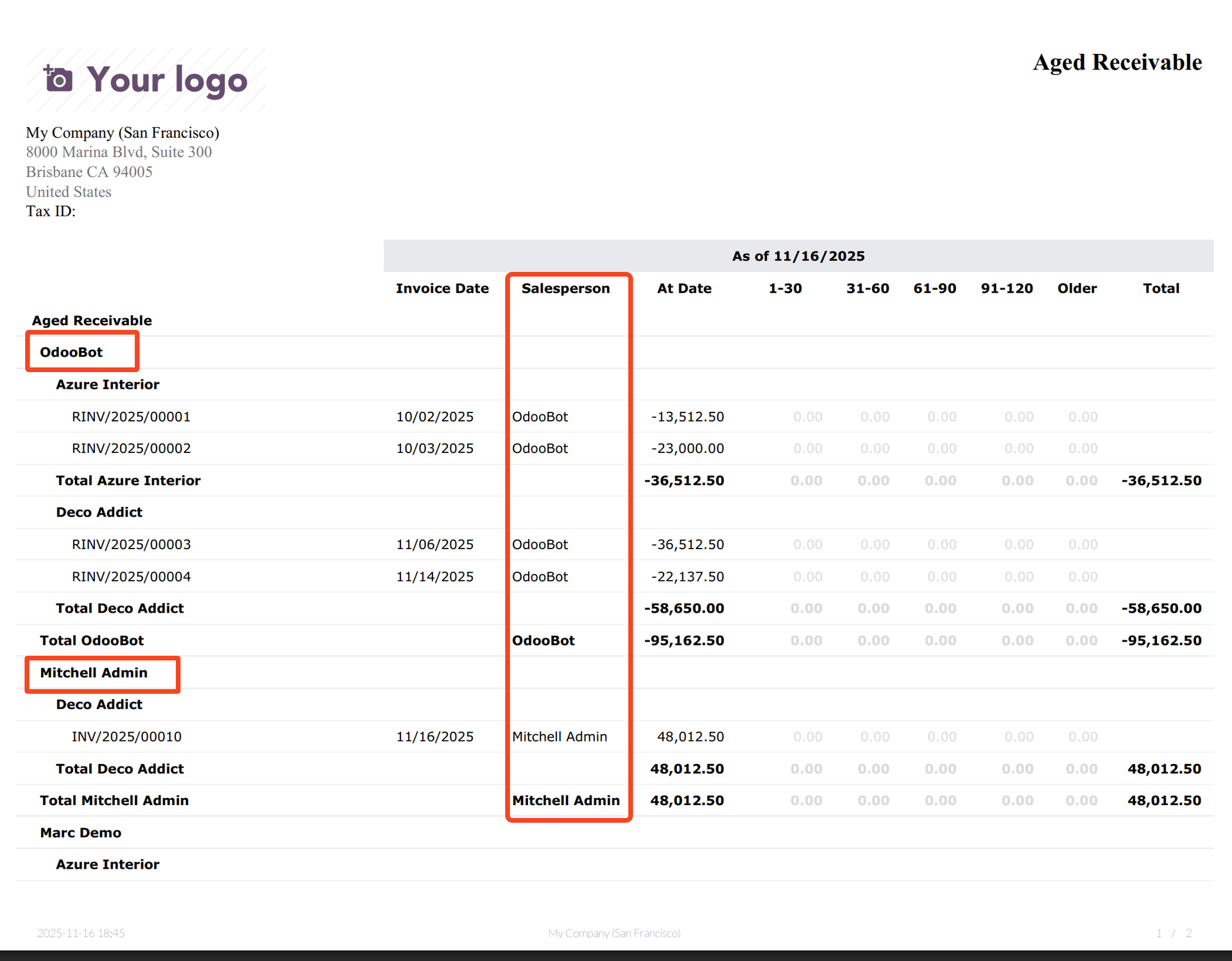Viewport: 1232px width, 961px height.
Task: Click the "As of 11/16/2025" date banner
Action: (798, 255)
